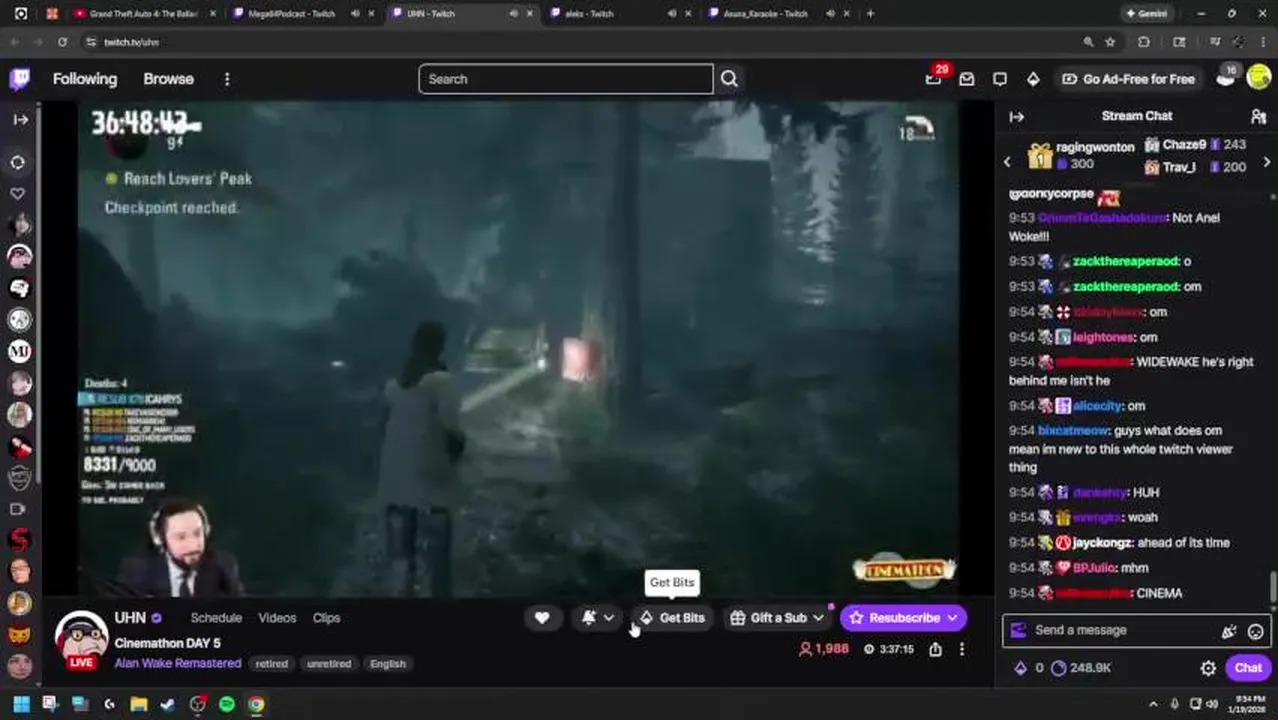
Task: Collapse the Stream Chat panel
Action: (1017, 117)
